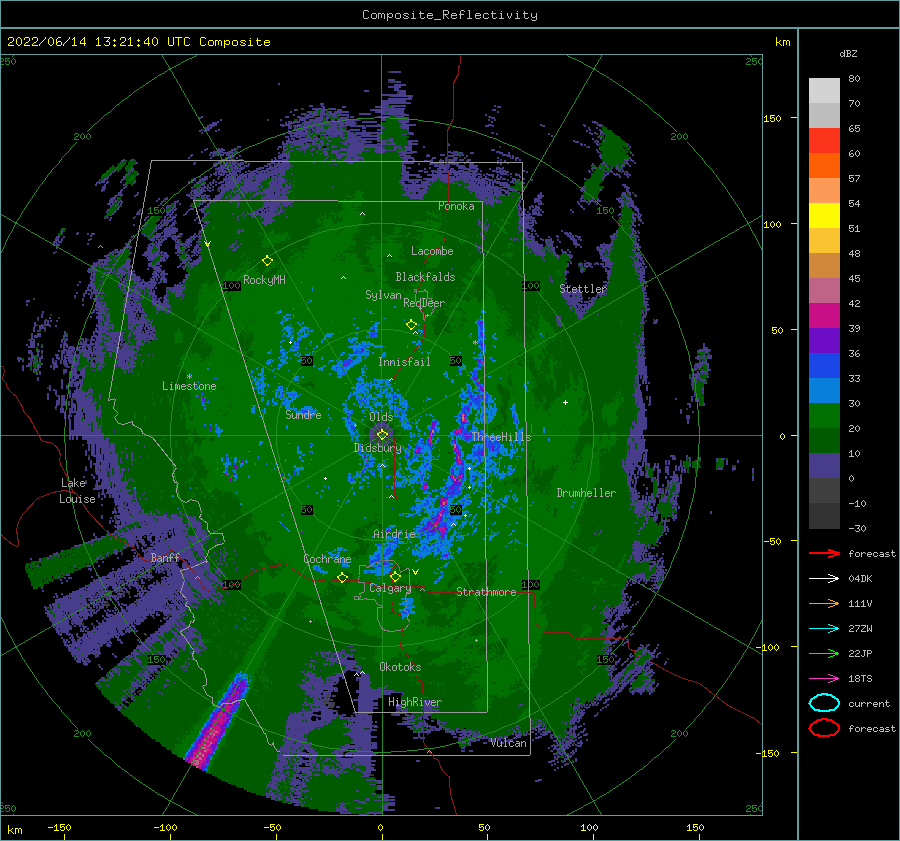The width and height of the screenshot is (900, 841).
Task: Click the red forecast arrow in legend
Action: pyautogui.click(x=824, y=553)
